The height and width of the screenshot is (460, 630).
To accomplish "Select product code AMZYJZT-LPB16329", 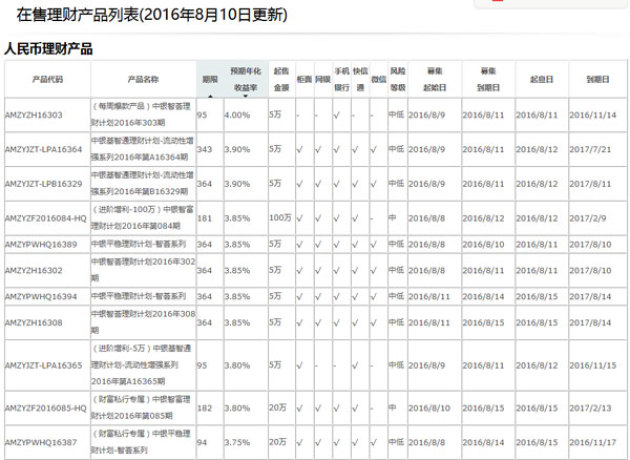I will (43, 184).
